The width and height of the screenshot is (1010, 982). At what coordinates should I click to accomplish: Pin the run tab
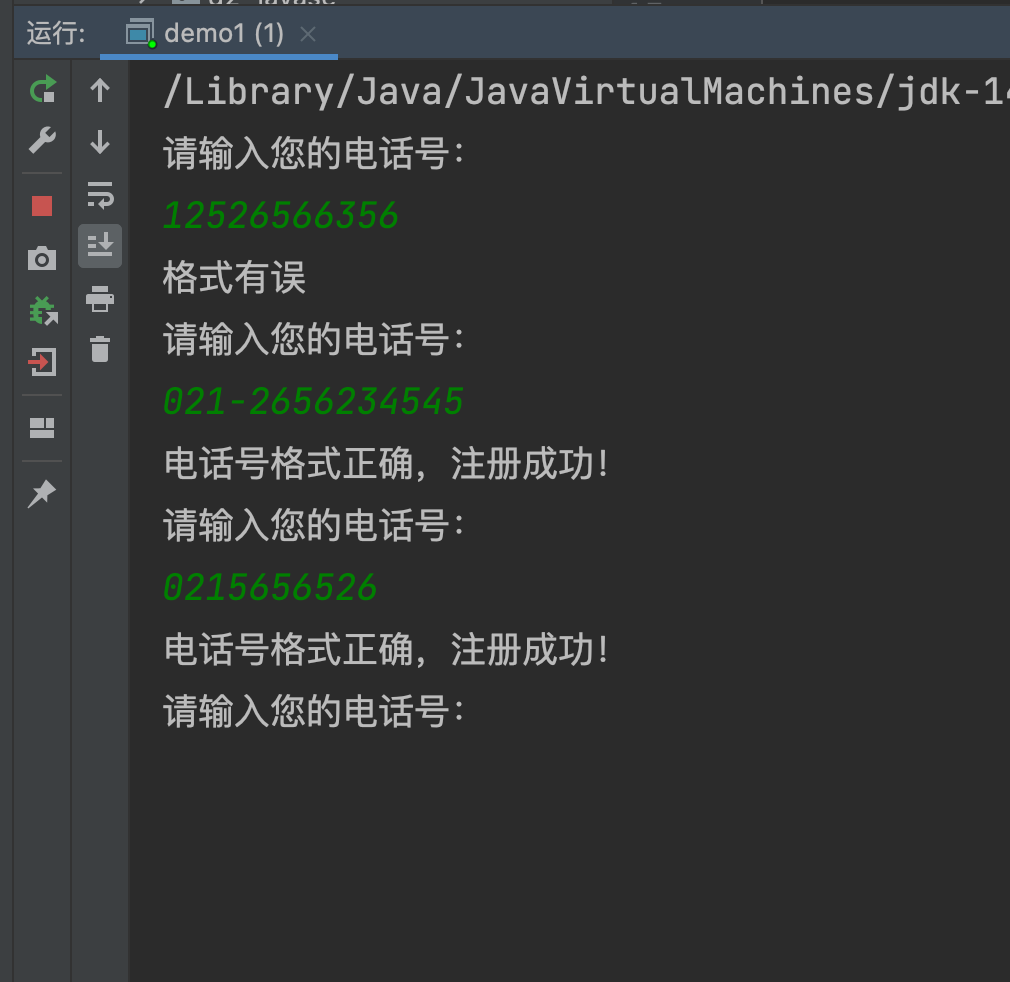(42, 494)
